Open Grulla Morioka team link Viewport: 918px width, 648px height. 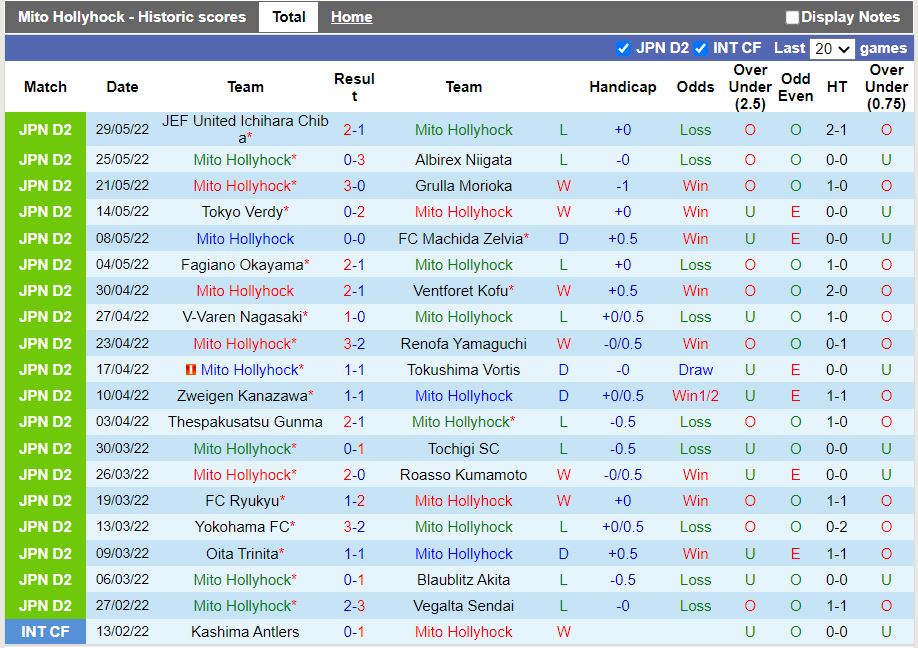coord(463,186)
